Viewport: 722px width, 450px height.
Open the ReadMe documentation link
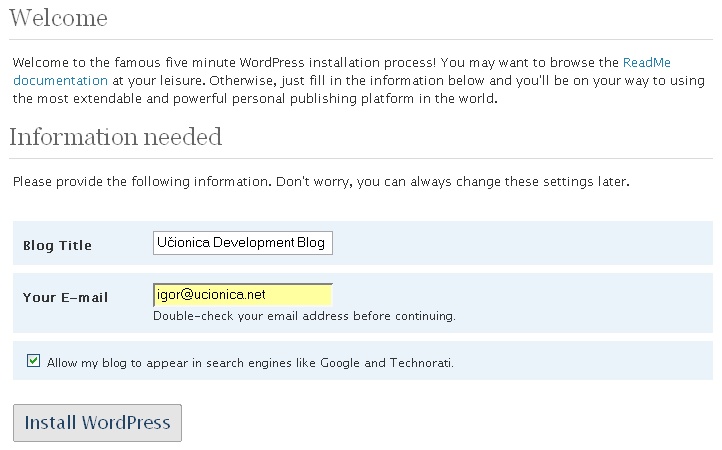[646, 63]
